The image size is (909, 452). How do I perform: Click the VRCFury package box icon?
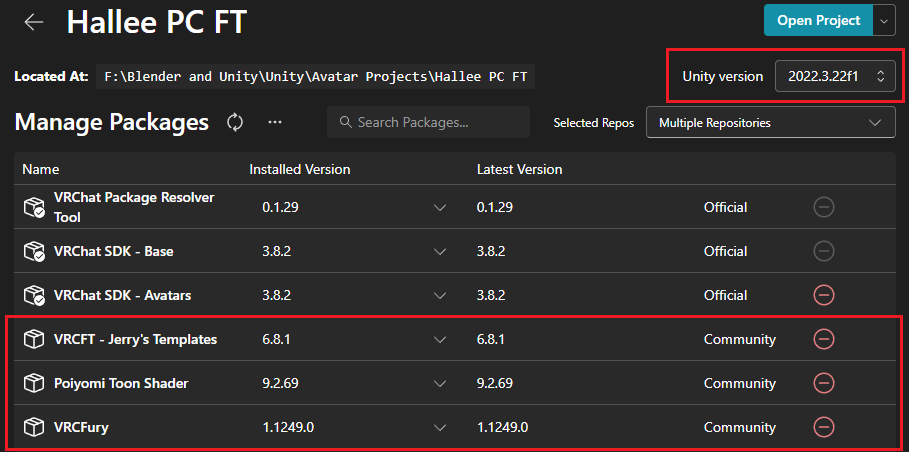coord(34,427)
